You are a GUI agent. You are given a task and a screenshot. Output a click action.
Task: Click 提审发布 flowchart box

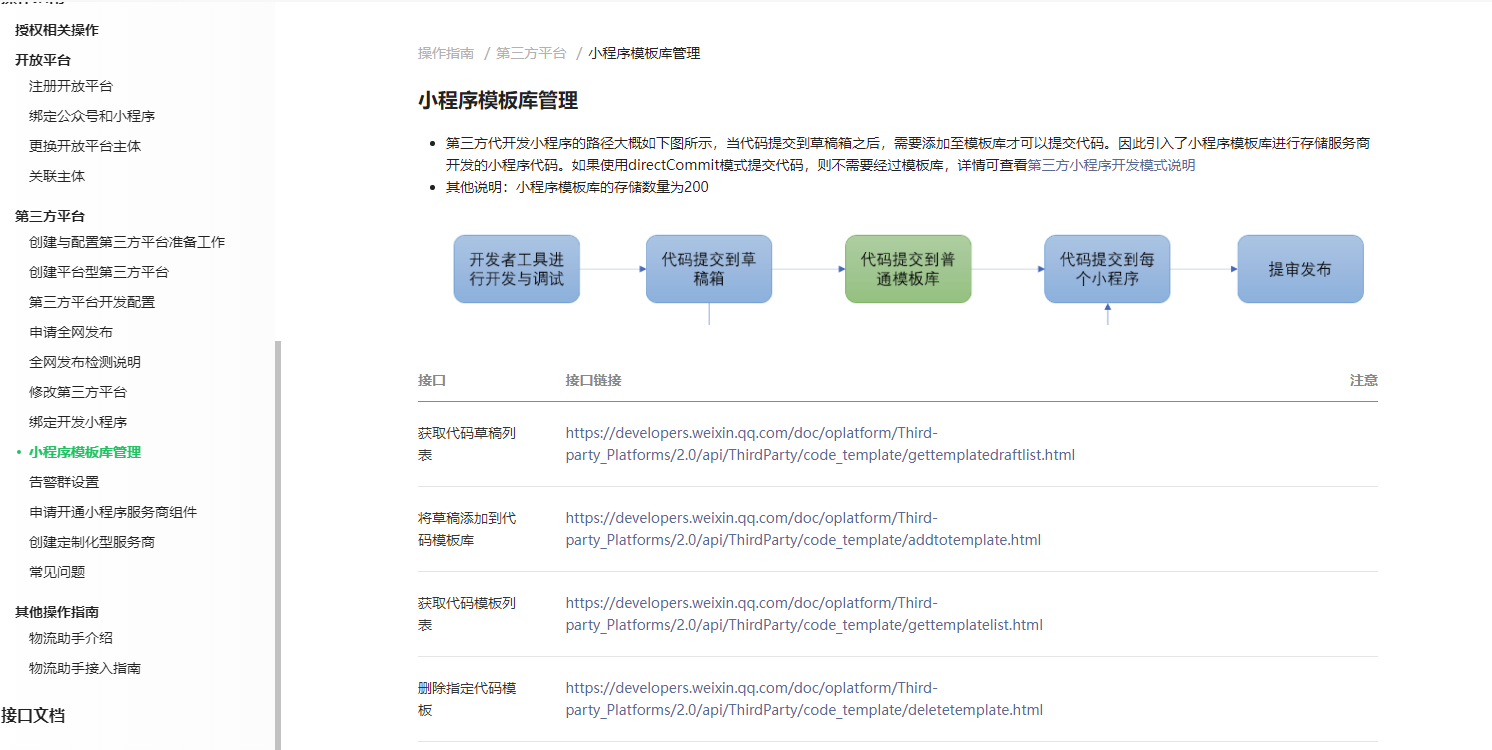1300,269
